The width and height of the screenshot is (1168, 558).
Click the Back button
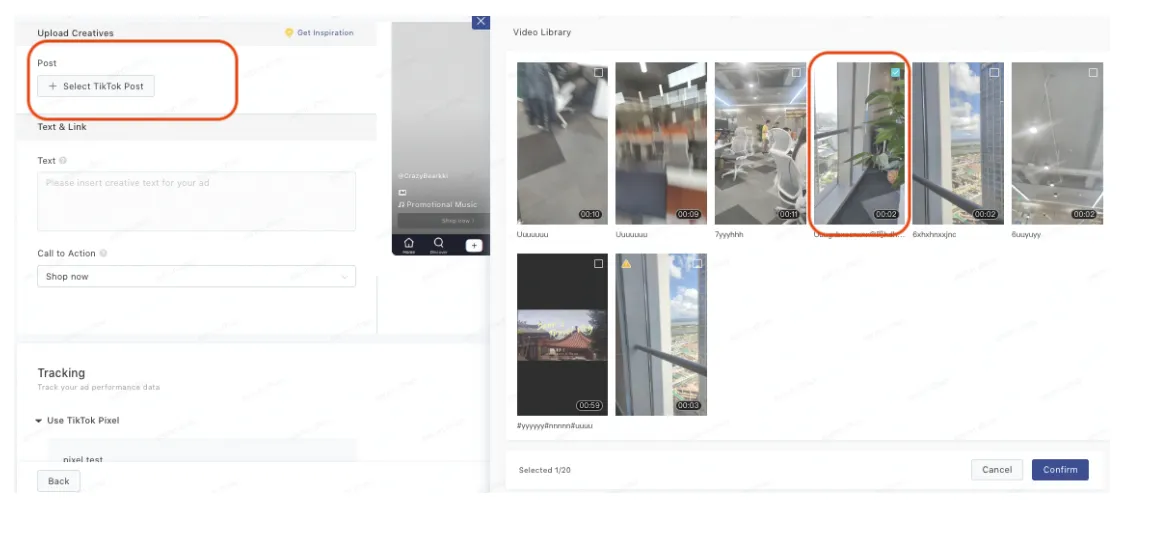point(59,481)
